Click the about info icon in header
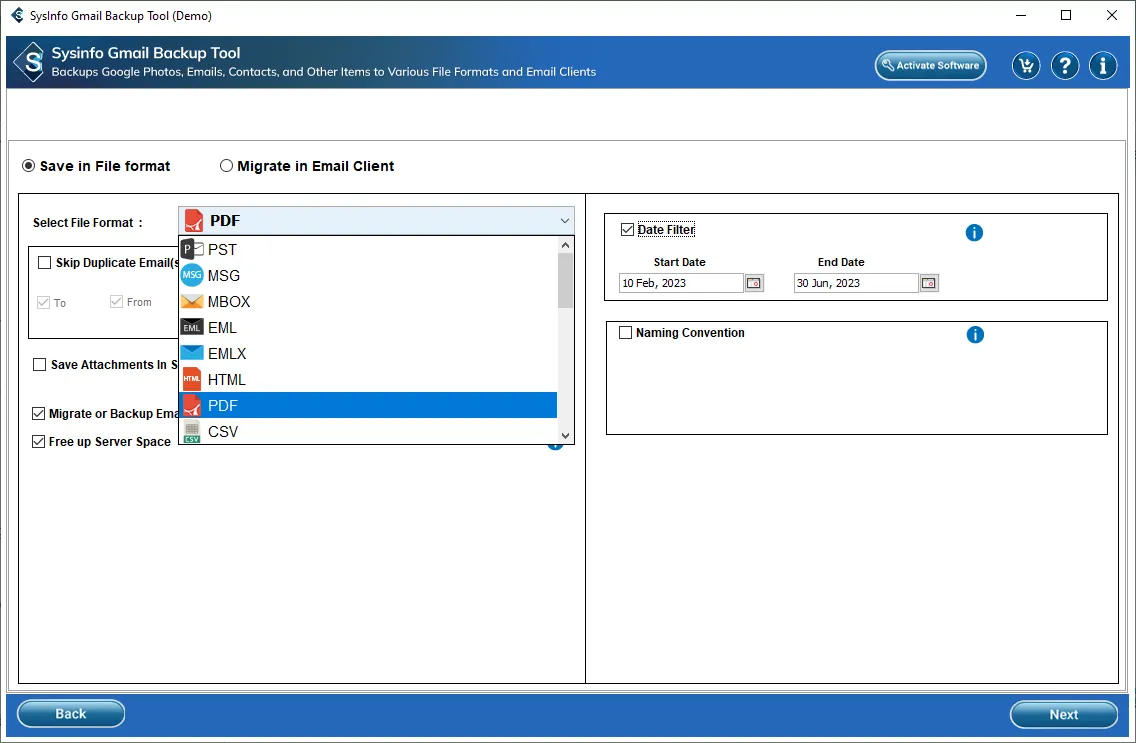The height and width of the screenshot is (743, 1136). tap(1103, 66)
